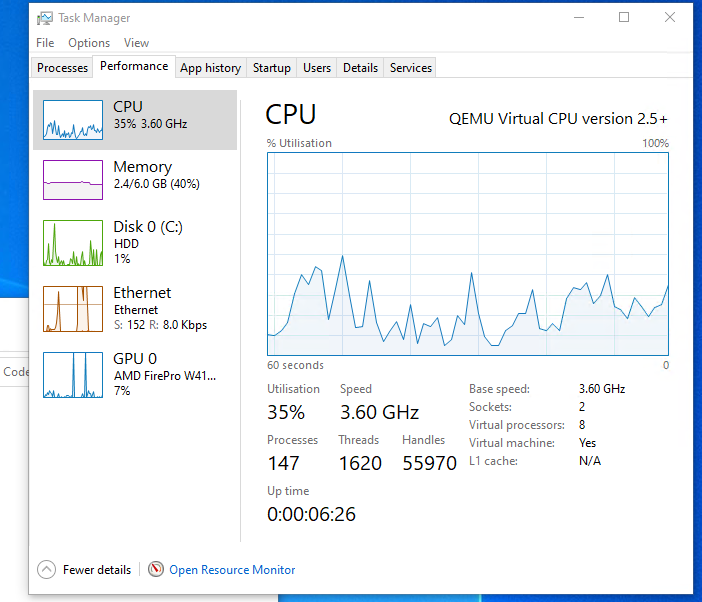Select the CPU usage graph thumbnail
The height and width of the screenshot is (602, 702).
click(73, 120)
